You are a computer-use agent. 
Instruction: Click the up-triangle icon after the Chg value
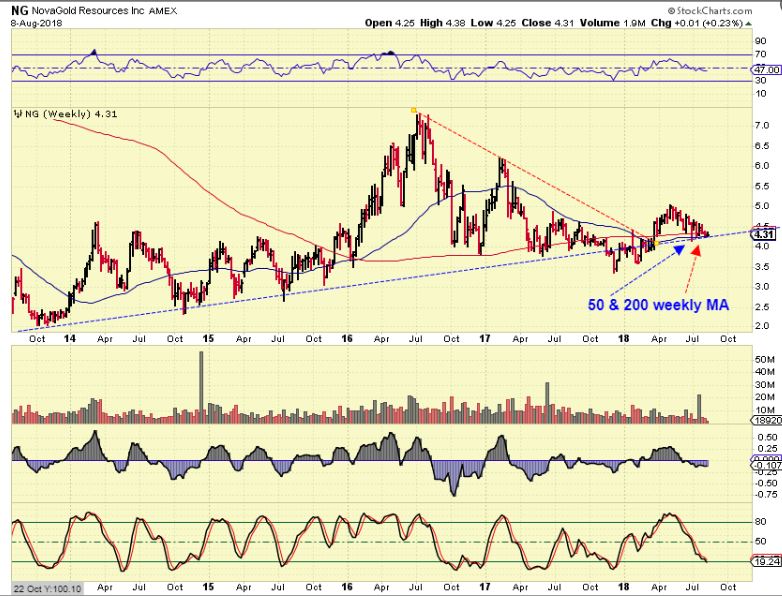tap(749, 23)
